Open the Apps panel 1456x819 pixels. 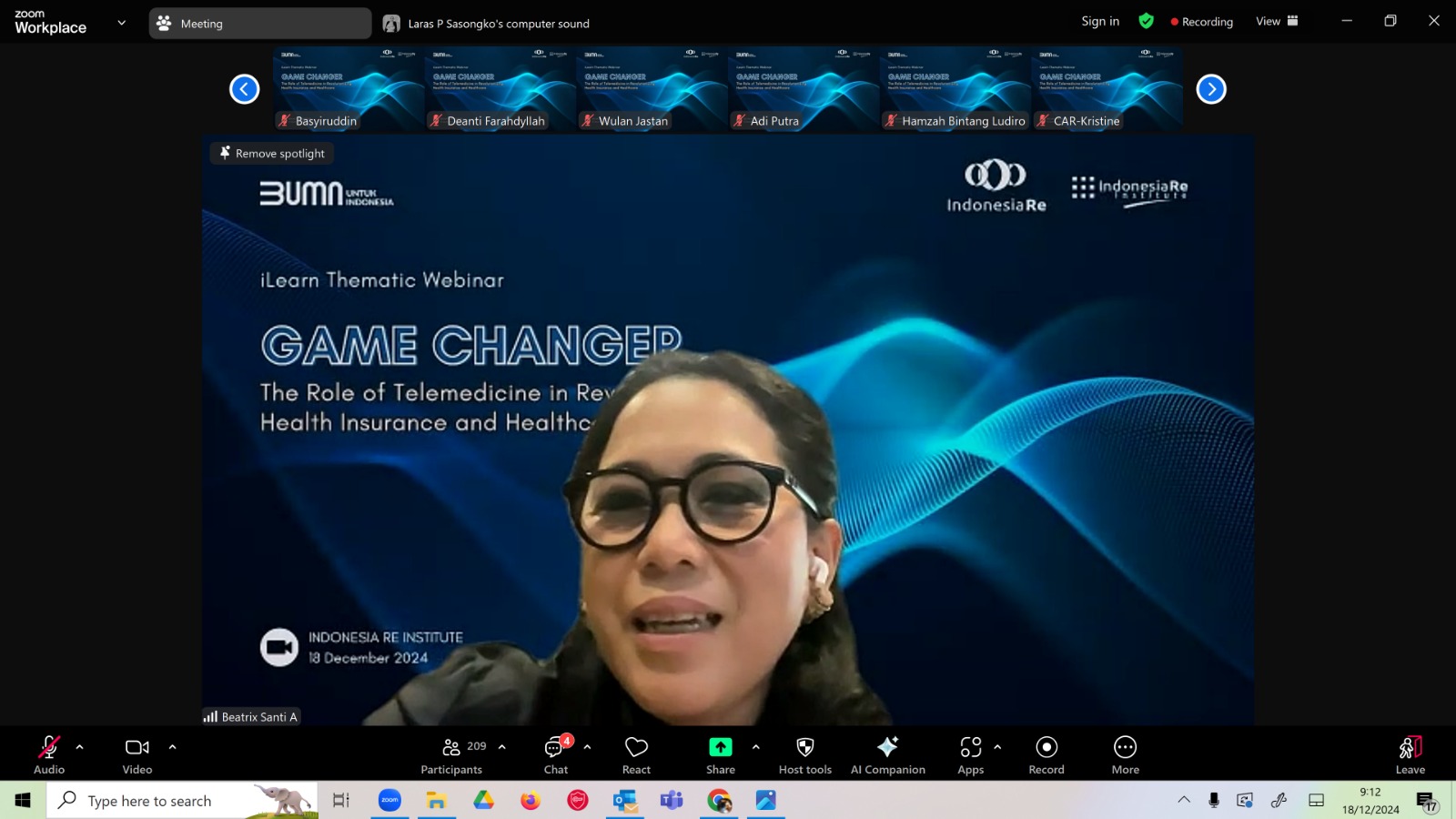971,754
